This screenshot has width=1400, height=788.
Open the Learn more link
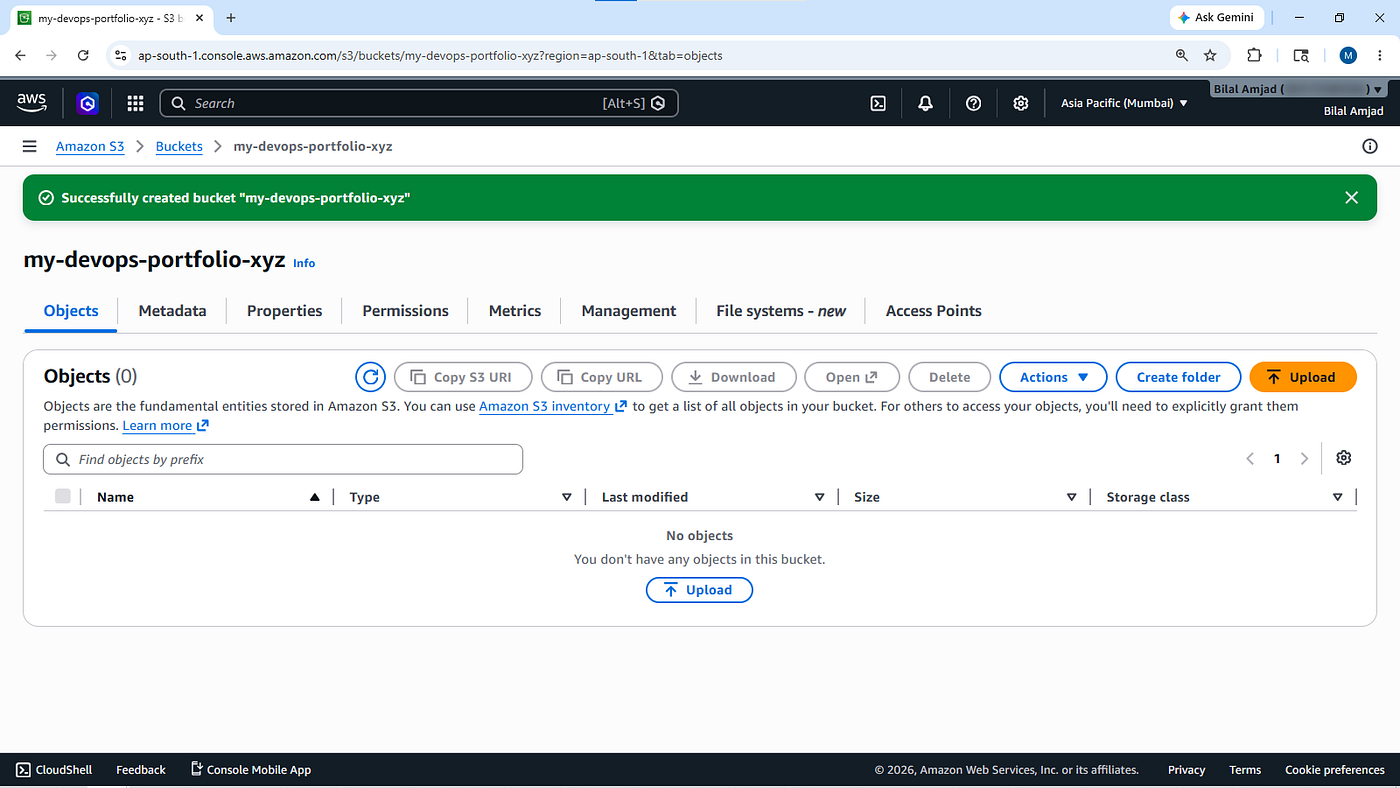coord(166,425)
